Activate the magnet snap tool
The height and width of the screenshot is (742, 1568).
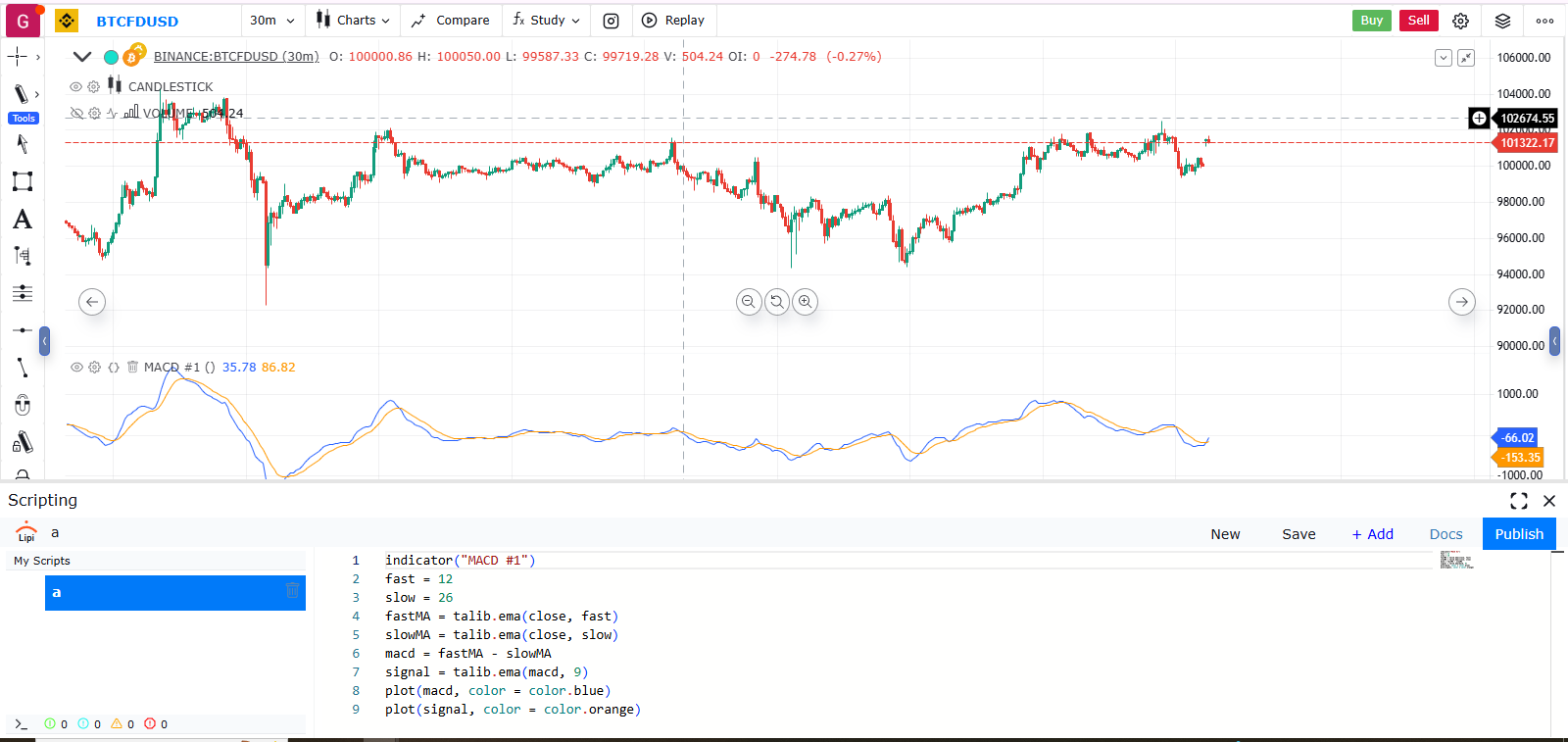point(22,405)
